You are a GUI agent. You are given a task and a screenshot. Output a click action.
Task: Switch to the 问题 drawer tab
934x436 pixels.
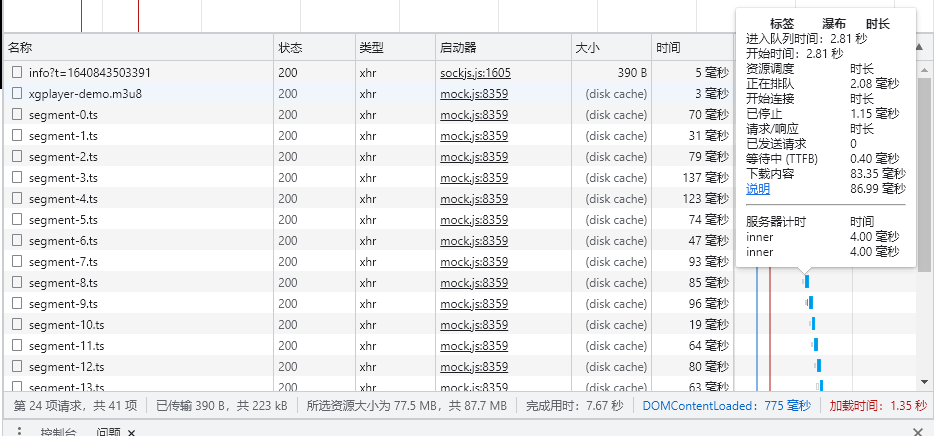click(x=109, y=432)
